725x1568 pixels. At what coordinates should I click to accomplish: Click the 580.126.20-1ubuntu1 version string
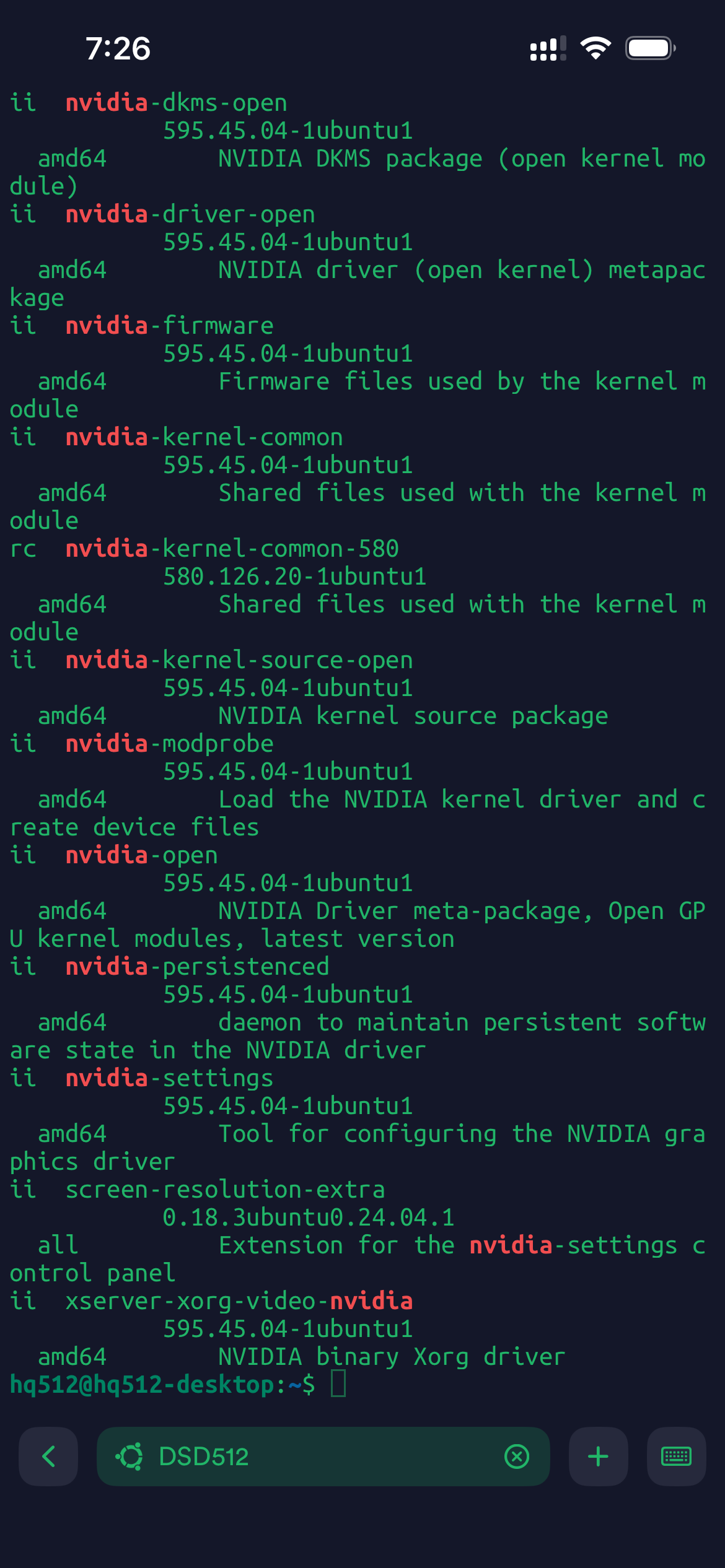pyautogui.click(x=295, y=577)
